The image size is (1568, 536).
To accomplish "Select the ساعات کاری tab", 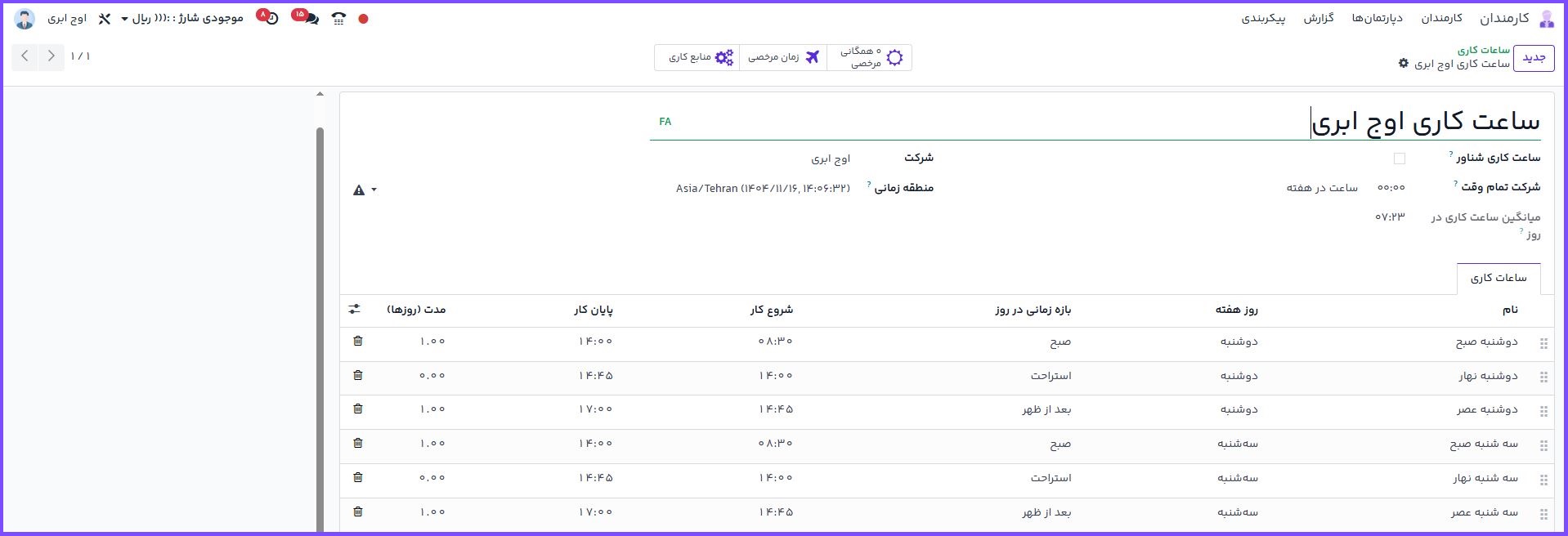I will click(1498, 279).
